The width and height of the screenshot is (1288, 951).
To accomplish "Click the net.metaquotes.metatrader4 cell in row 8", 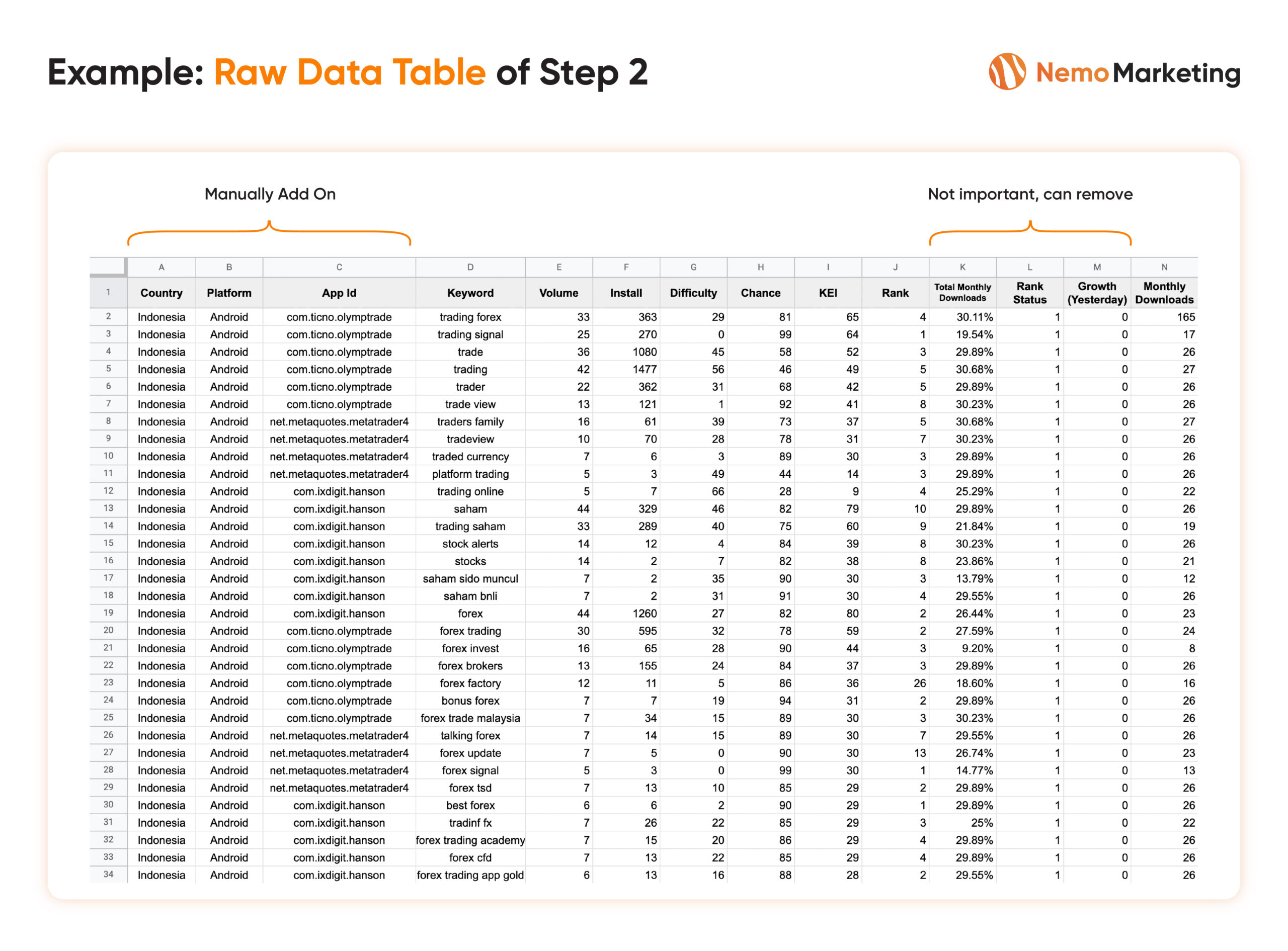I will pos(339,421).
